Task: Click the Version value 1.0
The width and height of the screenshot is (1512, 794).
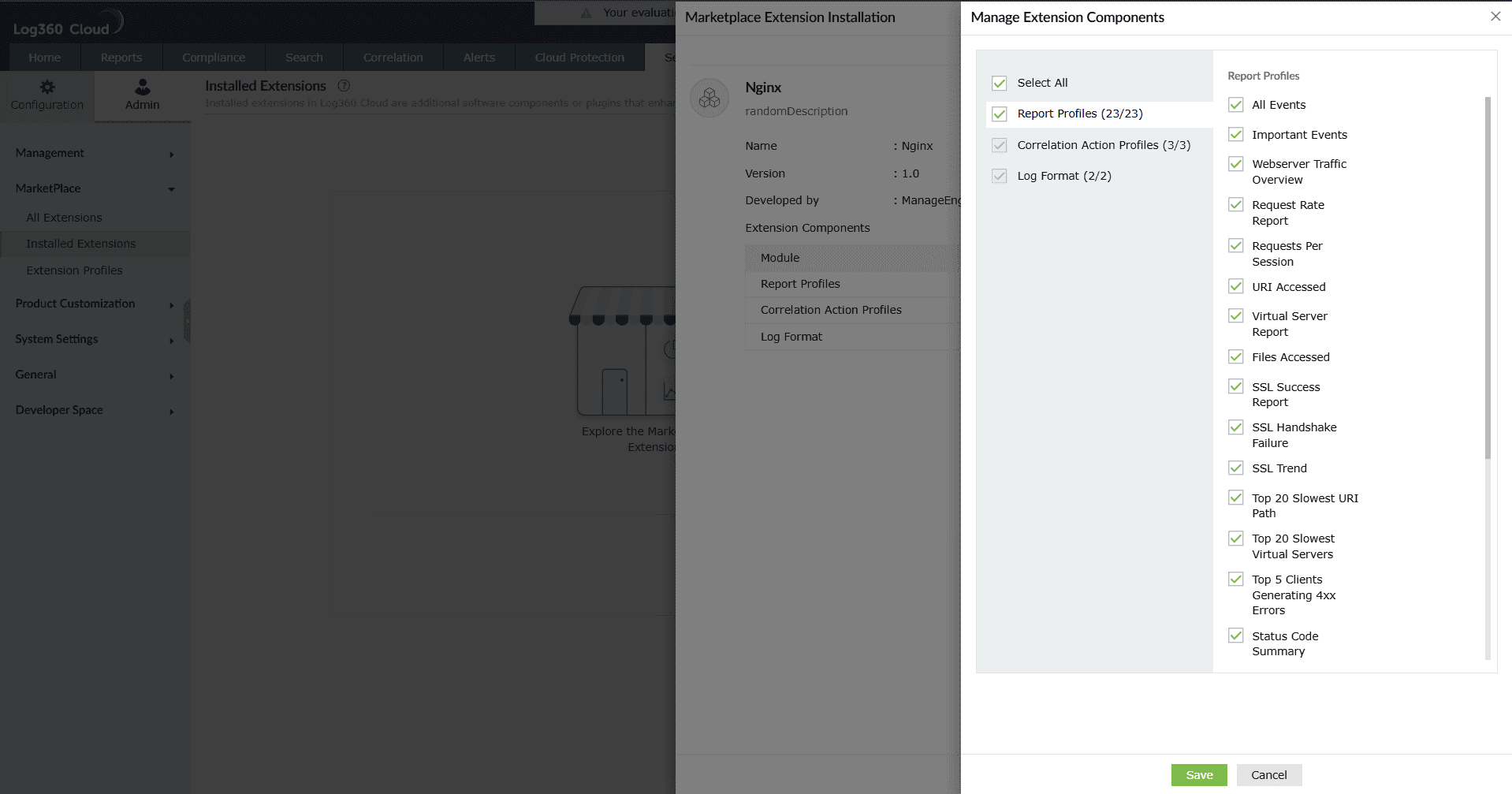Action: pos(911,173)
